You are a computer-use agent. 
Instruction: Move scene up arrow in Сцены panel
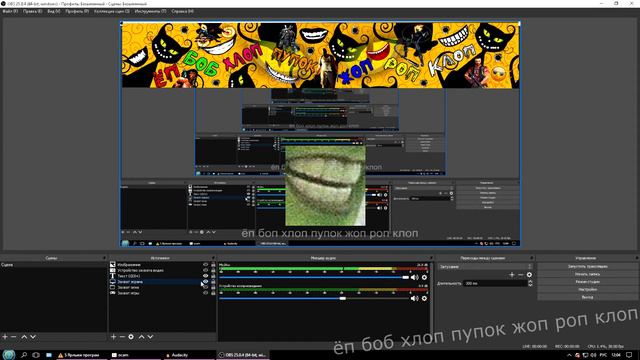pyautogui.click(x=24, y=337)
